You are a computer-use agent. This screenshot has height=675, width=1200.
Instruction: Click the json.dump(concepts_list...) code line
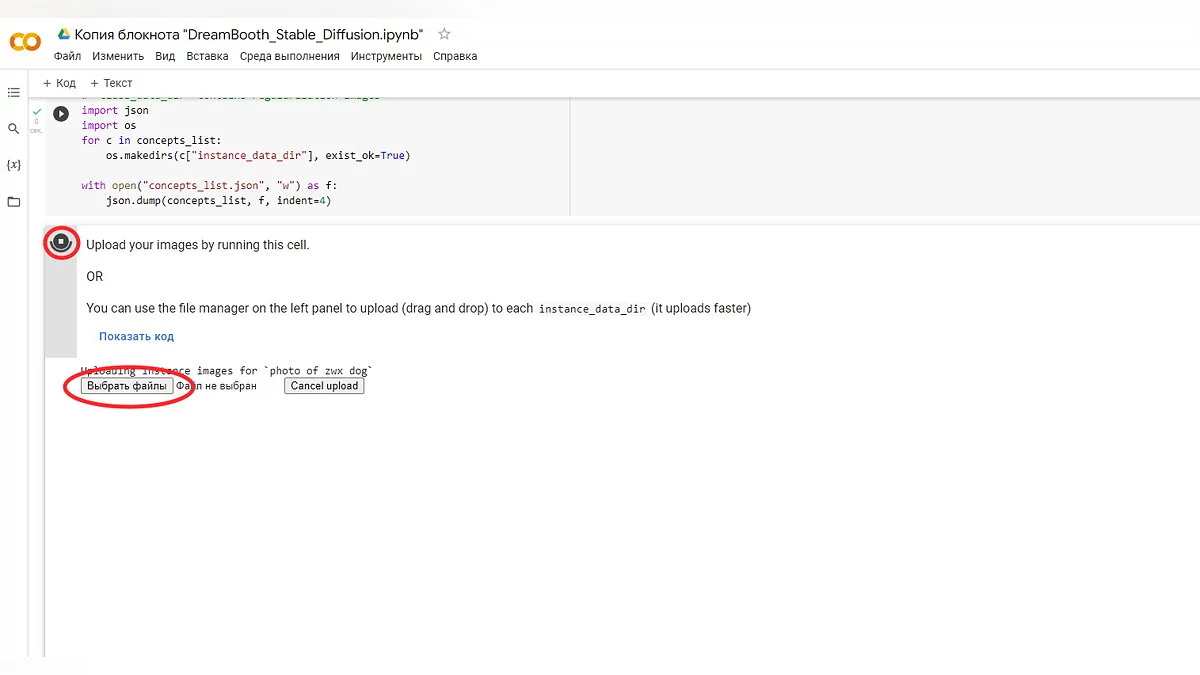point(218,201)
